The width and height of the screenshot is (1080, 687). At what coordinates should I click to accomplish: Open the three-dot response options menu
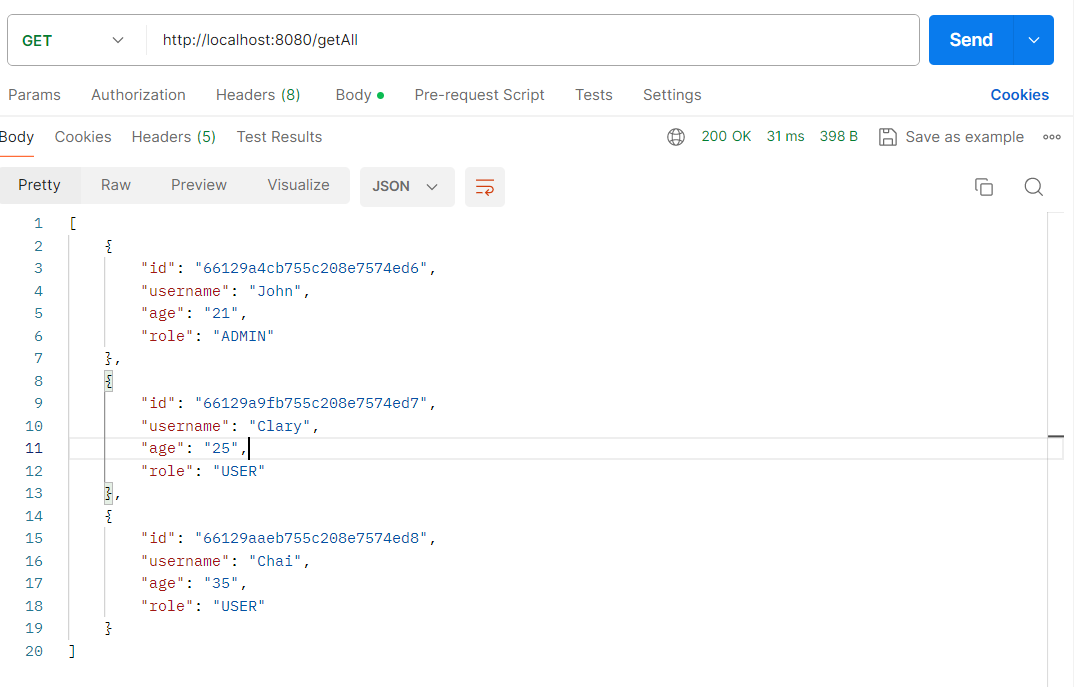coord(1051,137)
